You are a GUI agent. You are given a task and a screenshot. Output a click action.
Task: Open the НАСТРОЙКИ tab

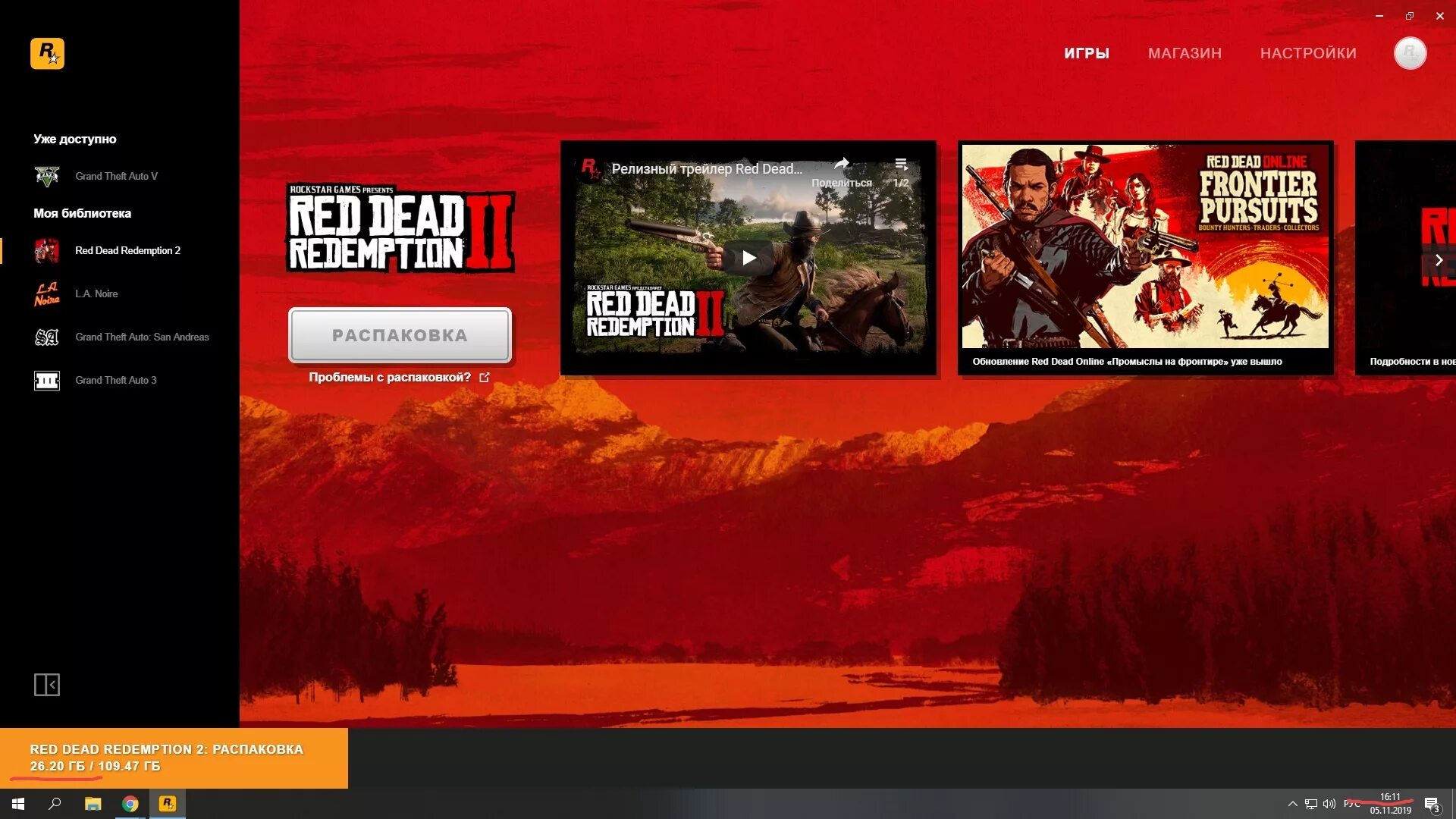coord(1308,53)
